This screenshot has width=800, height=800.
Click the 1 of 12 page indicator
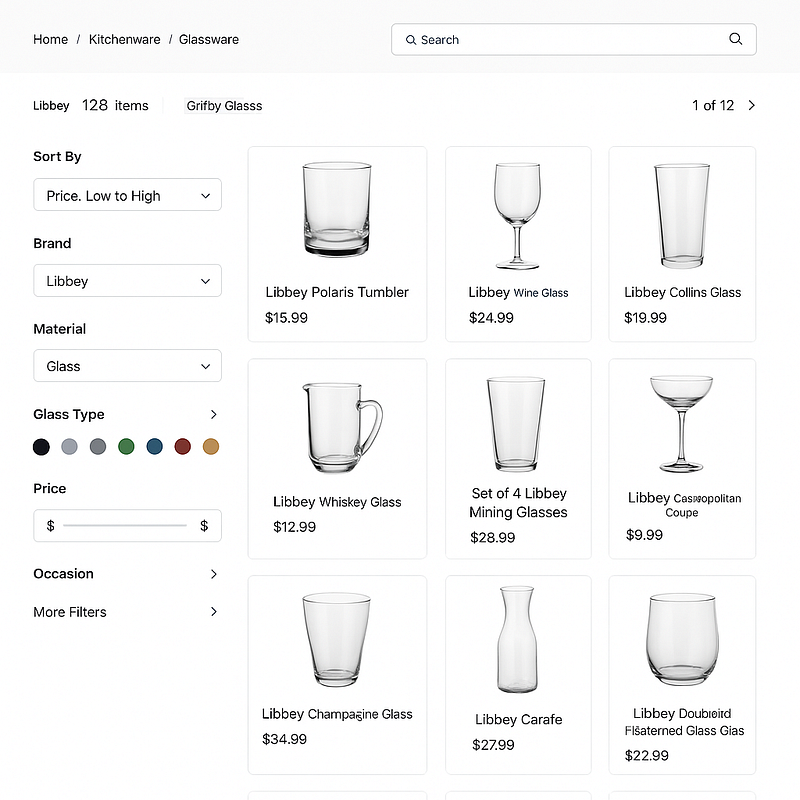click(713, 106)
